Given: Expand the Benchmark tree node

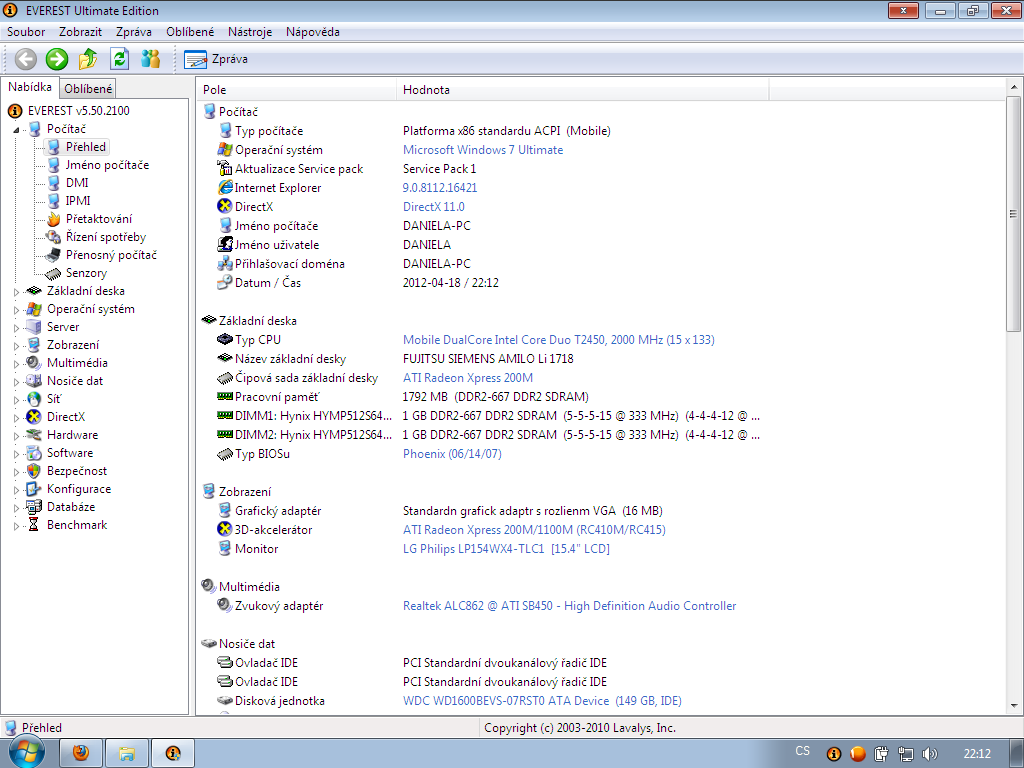Looking at the screenshot, I should click(x=16, y=526).
